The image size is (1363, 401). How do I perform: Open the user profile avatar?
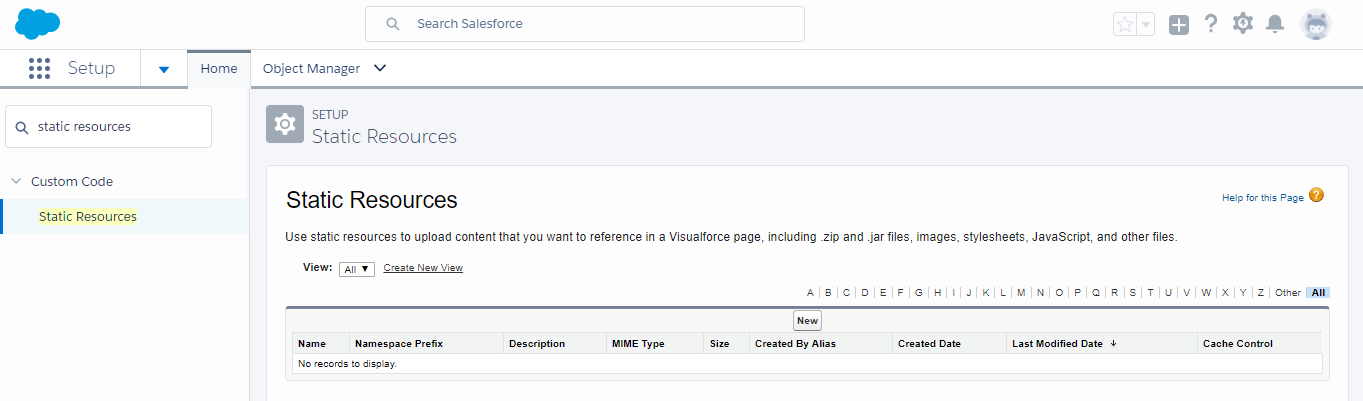1316,24
